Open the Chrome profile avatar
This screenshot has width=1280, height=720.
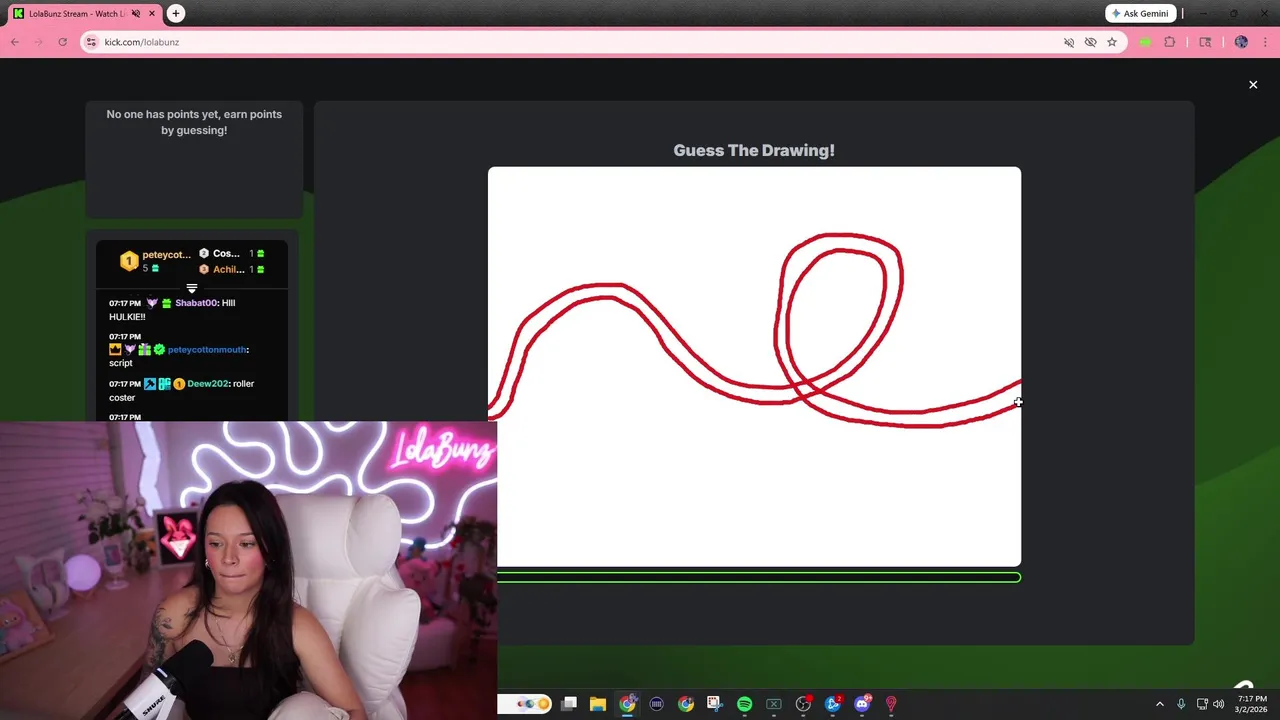point(1241,42)
